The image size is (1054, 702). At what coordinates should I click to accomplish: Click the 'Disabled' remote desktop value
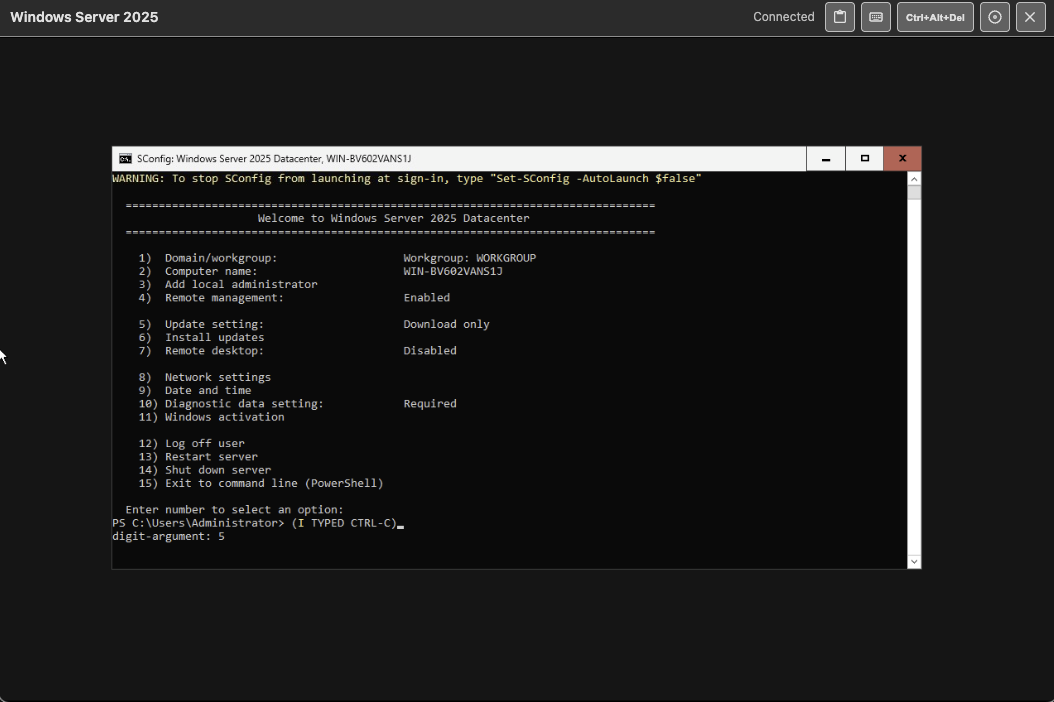(x=430, y=351)
